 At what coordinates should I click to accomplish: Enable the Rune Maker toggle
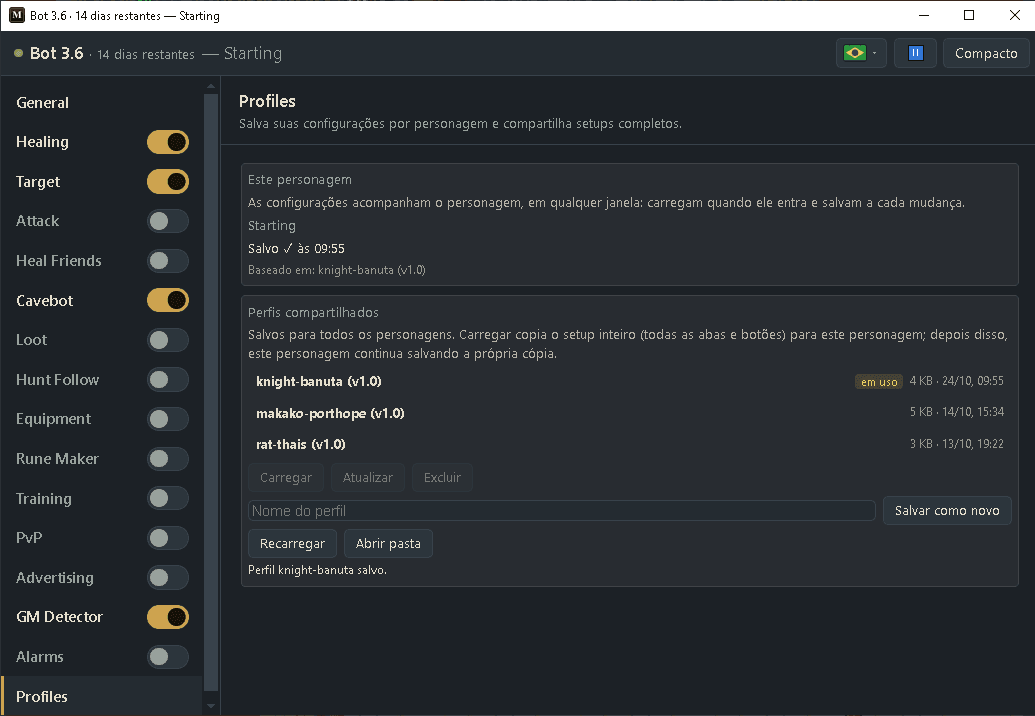point(168,459)
